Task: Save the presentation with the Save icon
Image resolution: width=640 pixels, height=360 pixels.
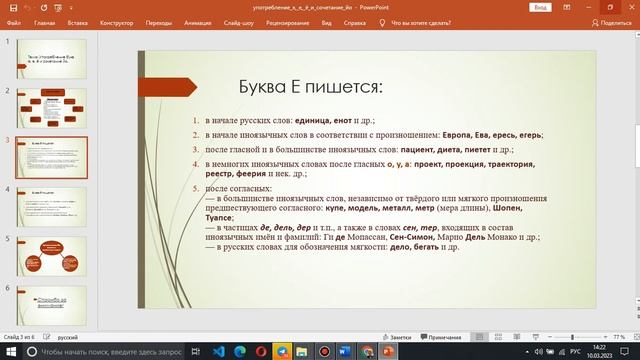Action: tap(13, 8)
